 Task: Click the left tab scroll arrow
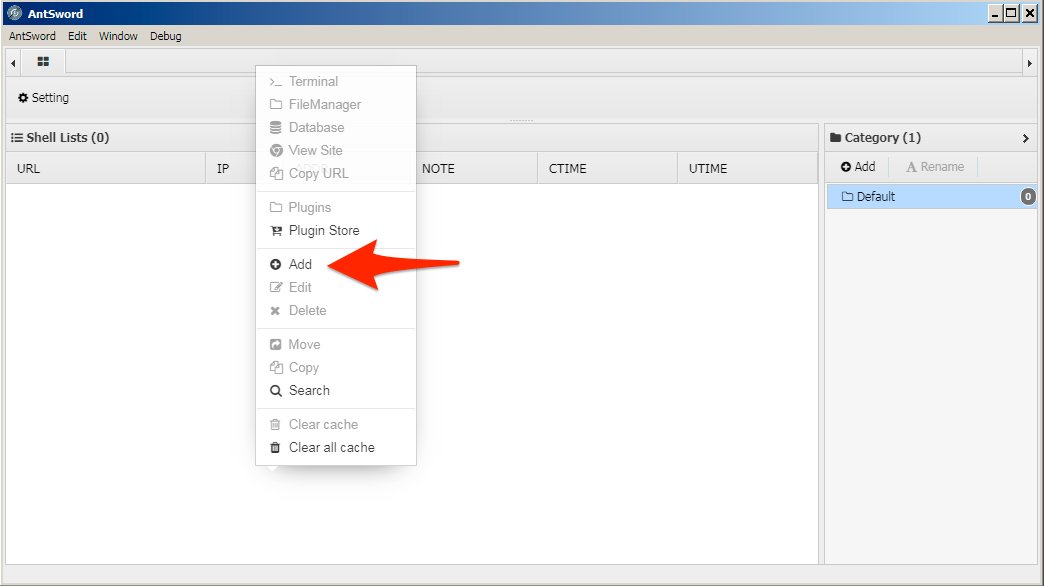(13, 63)
